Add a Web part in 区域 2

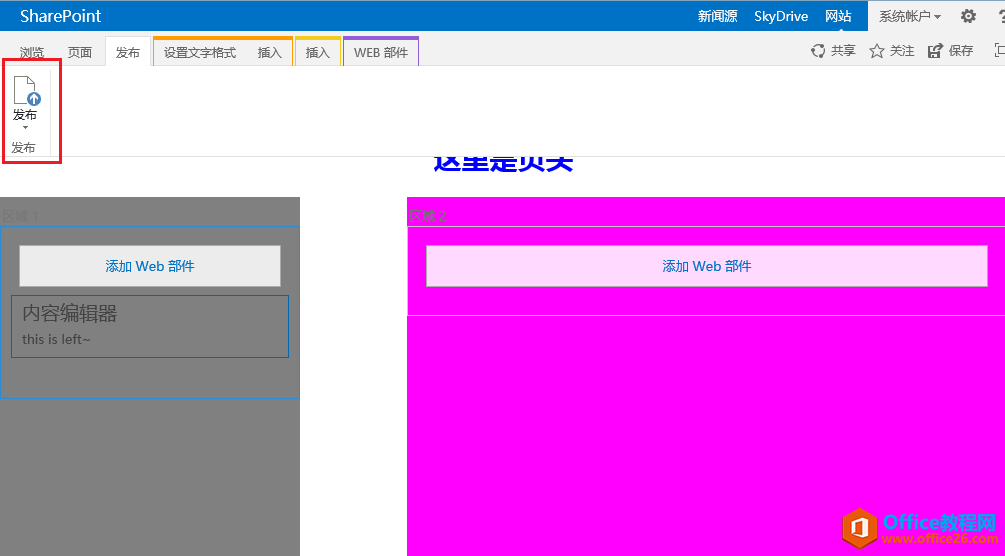tap(706, 266)
